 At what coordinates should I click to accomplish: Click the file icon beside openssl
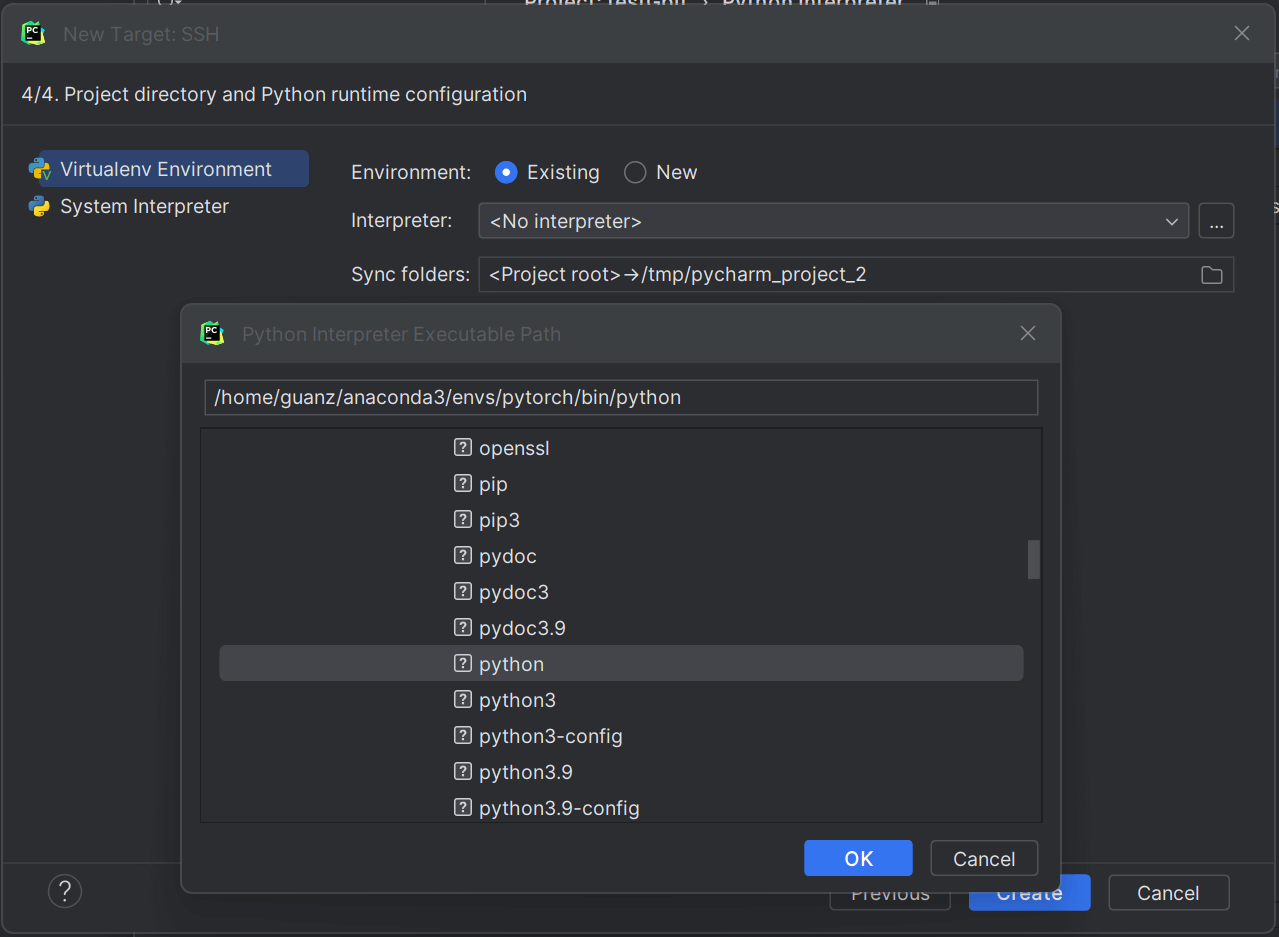pyautogui.click(x=463, y=447)
